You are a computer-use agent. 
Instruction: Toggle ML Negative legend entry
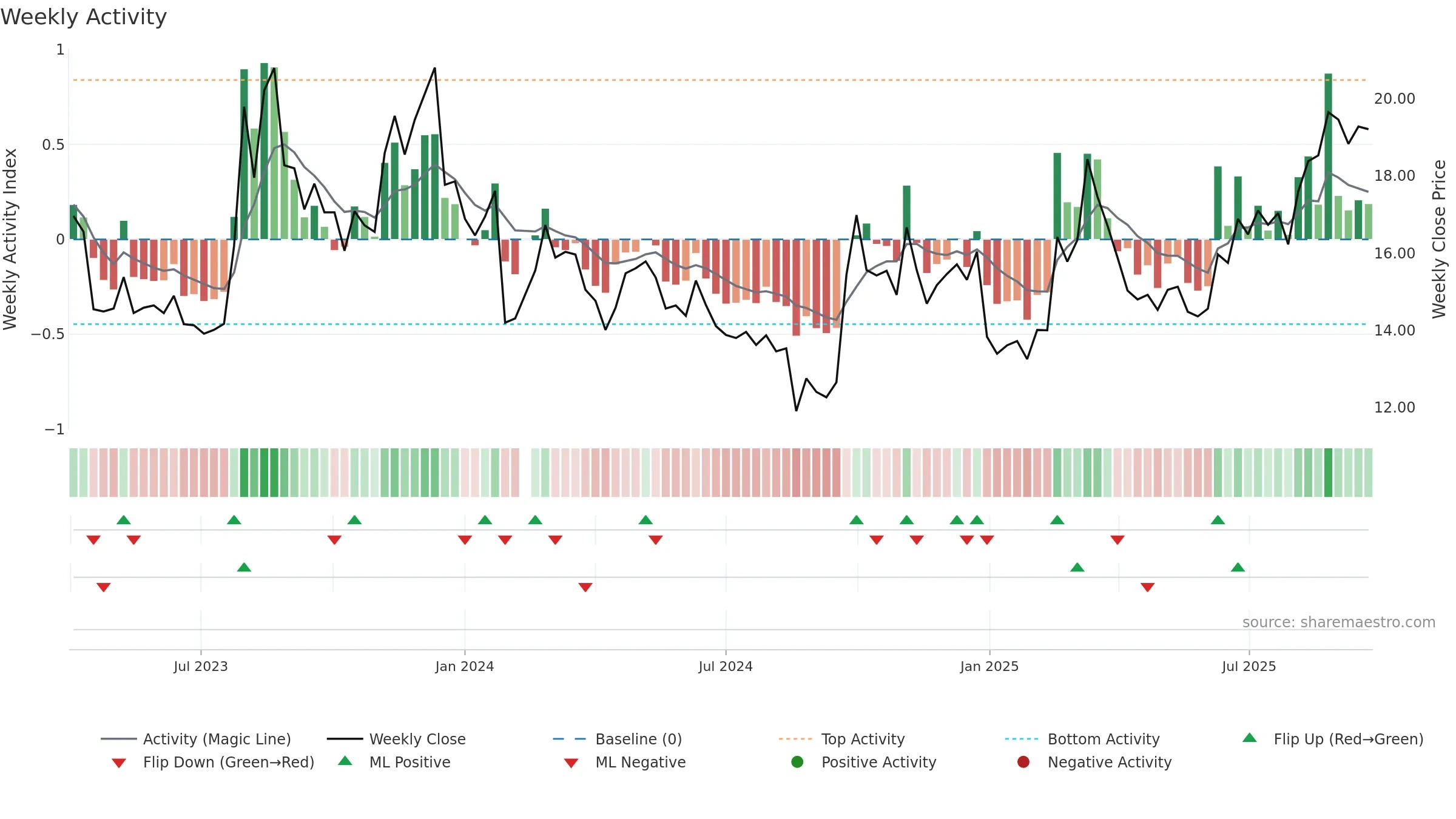click(625, 762)
